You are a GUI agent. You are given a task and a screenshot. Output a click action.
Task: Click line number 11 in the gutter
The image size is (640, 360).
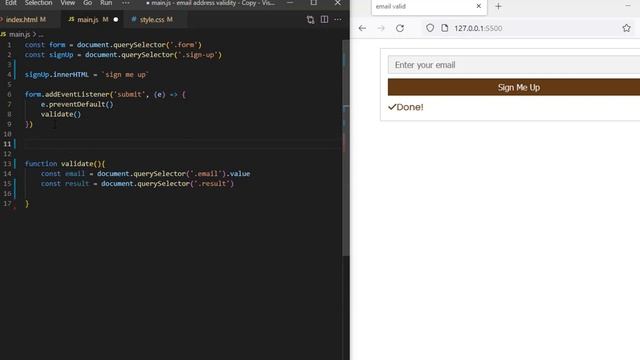(7, 144)
